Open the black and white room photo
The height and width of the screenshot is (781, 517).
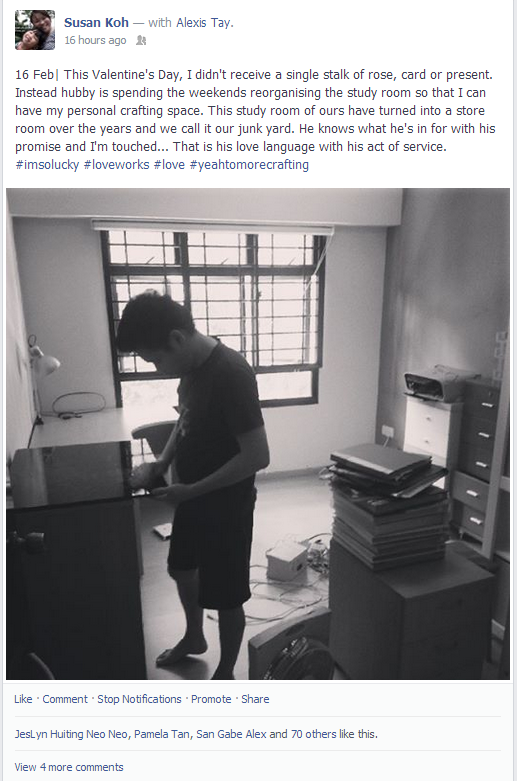[258, 433]
